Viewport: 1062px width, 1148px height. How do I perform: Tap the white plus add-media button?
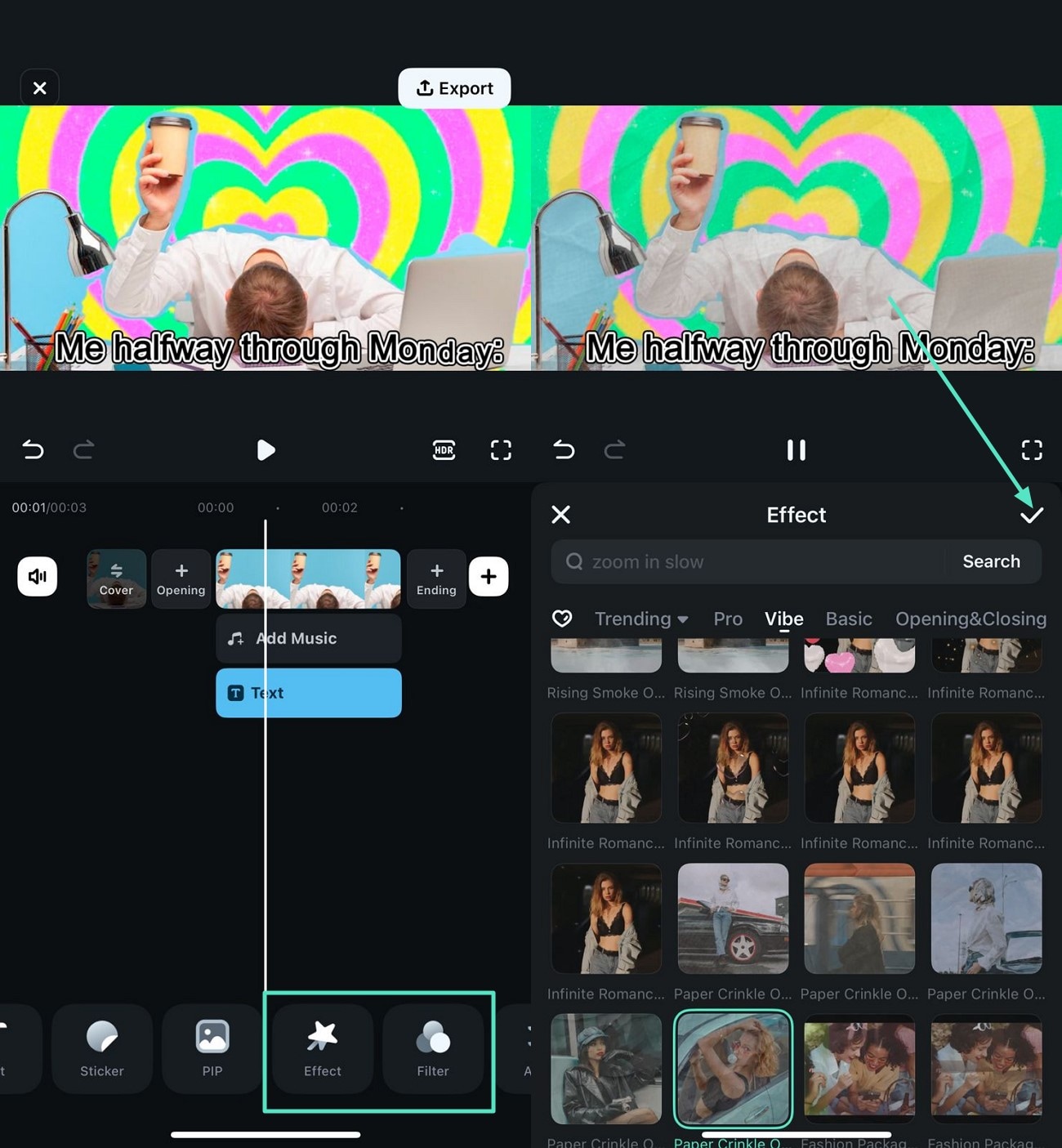(x=489, y=577)
